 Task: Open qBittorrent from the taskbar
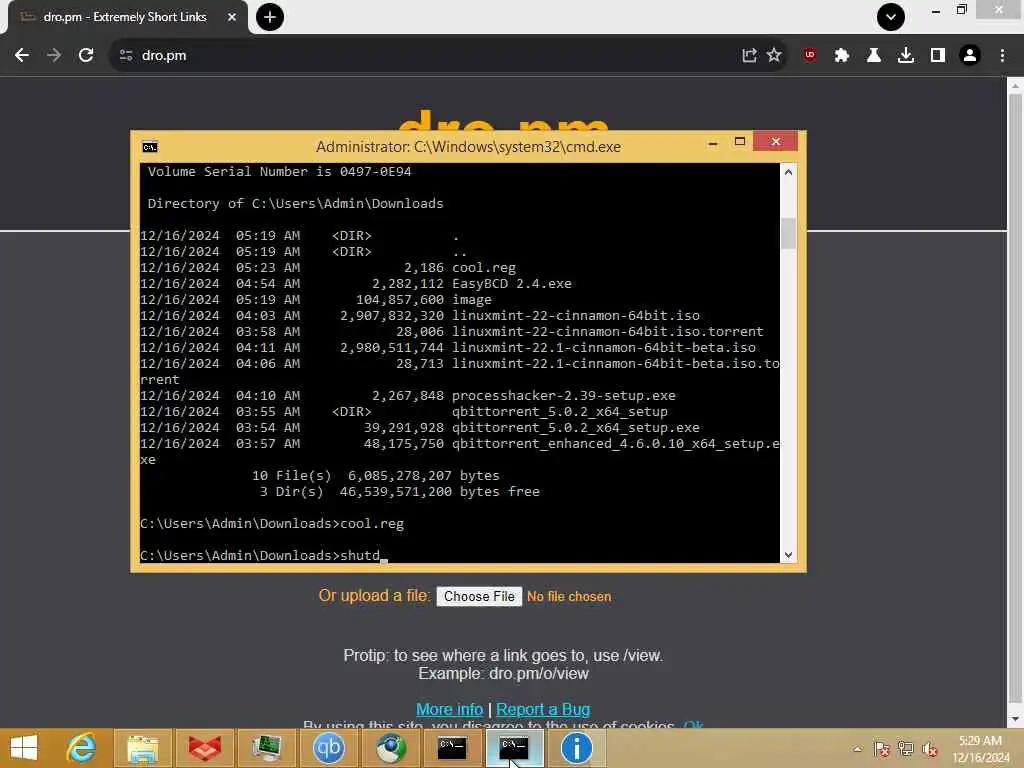[x=328, y=748]
